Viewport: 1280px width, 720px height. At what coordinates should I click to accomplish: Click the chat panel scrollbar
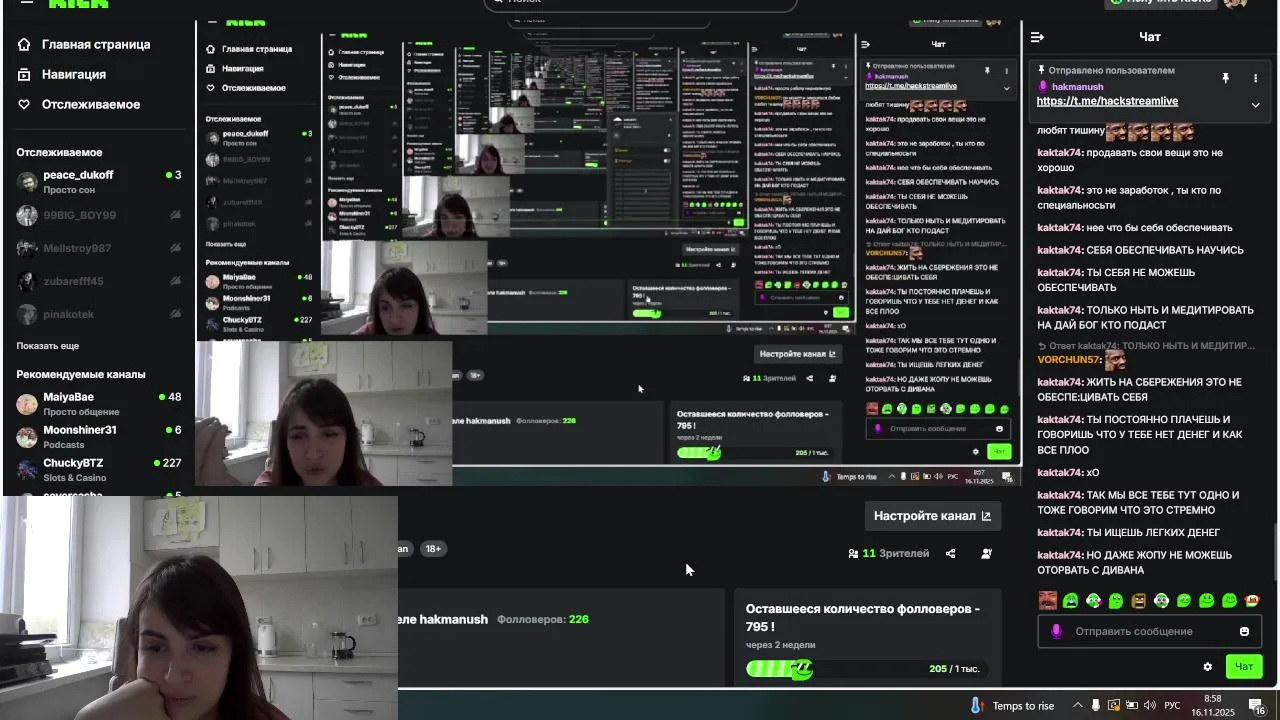point(1275,550)
